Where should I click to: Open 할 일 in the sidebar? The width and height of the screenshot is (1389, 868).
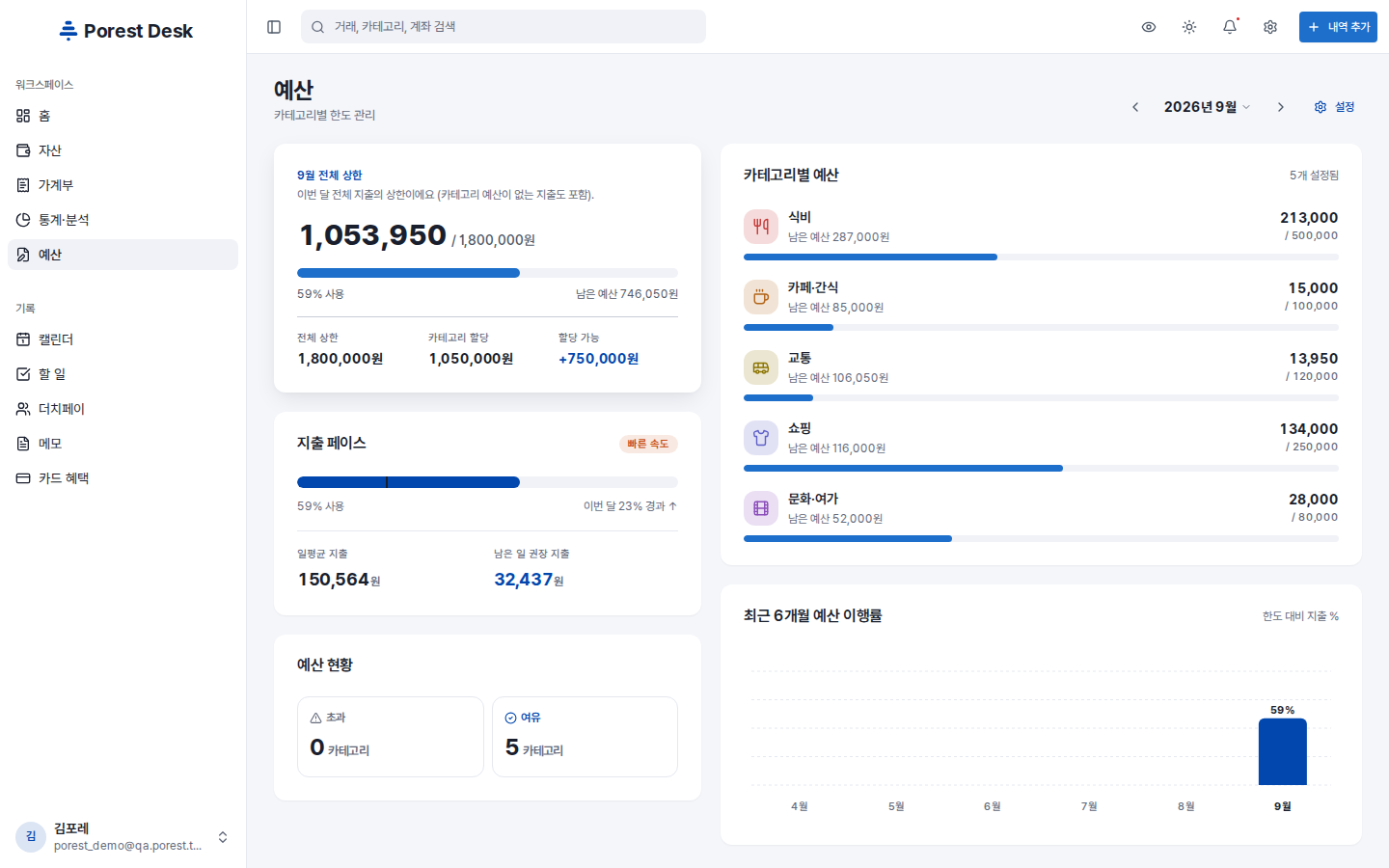tap(123, 374)
